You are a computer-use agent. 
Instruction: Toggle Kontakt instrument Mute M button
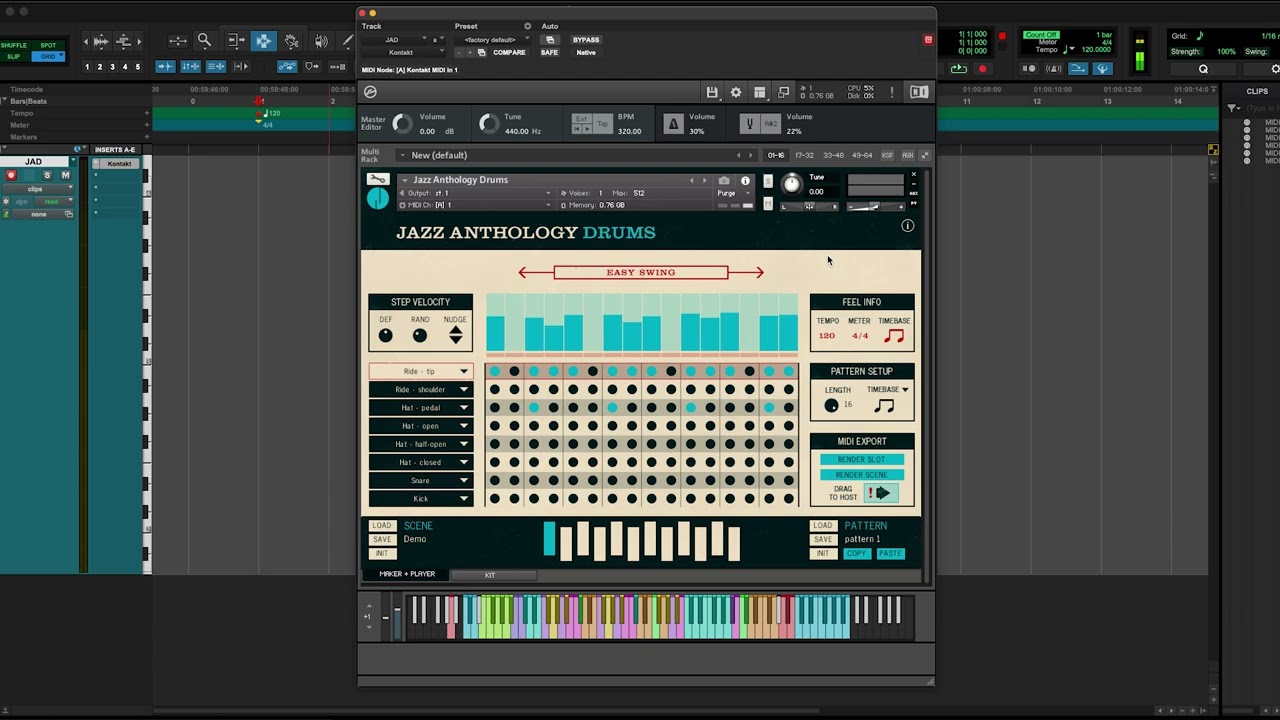pos(768,203)
